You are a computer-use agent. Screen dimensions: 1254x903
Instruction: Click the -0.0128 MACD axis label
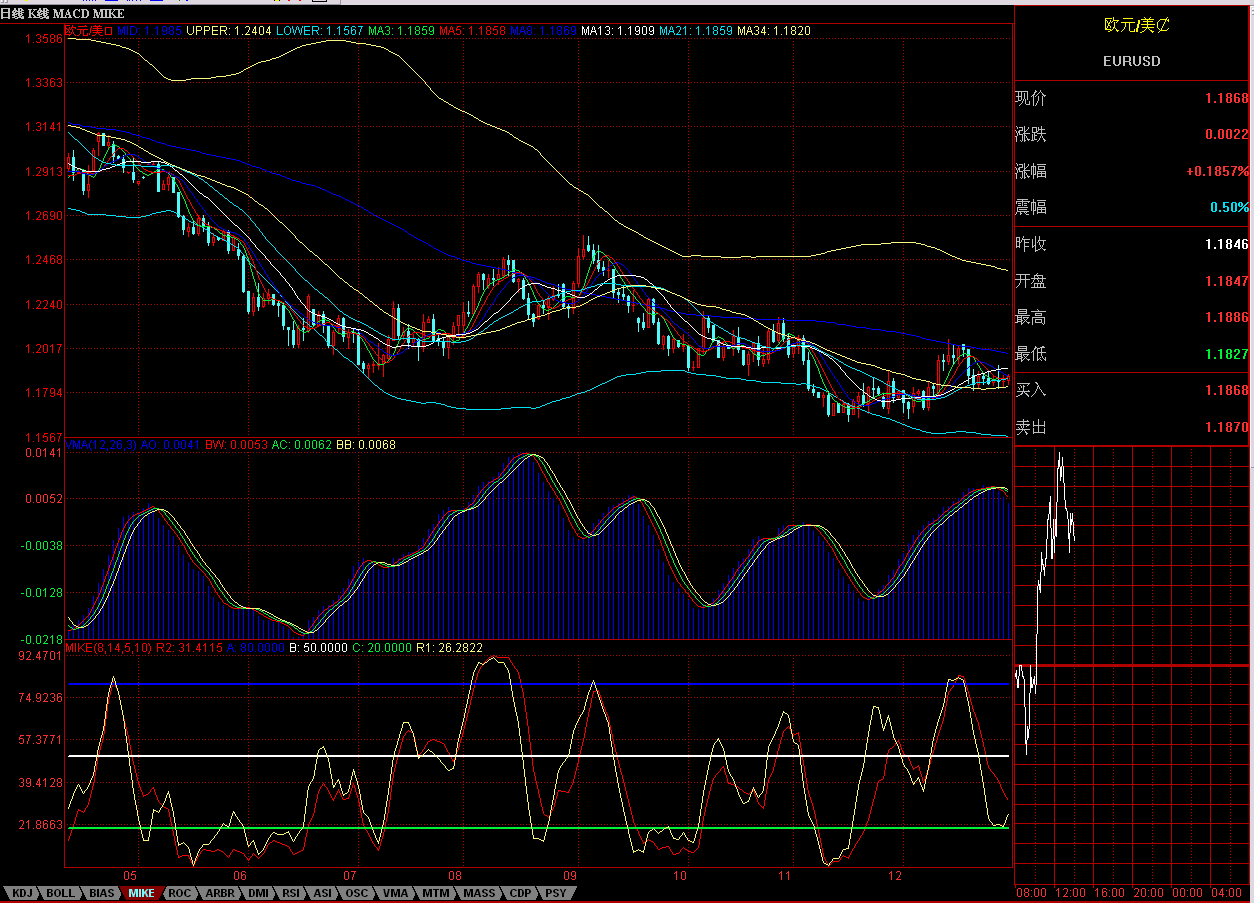click(x=40, y=592)
